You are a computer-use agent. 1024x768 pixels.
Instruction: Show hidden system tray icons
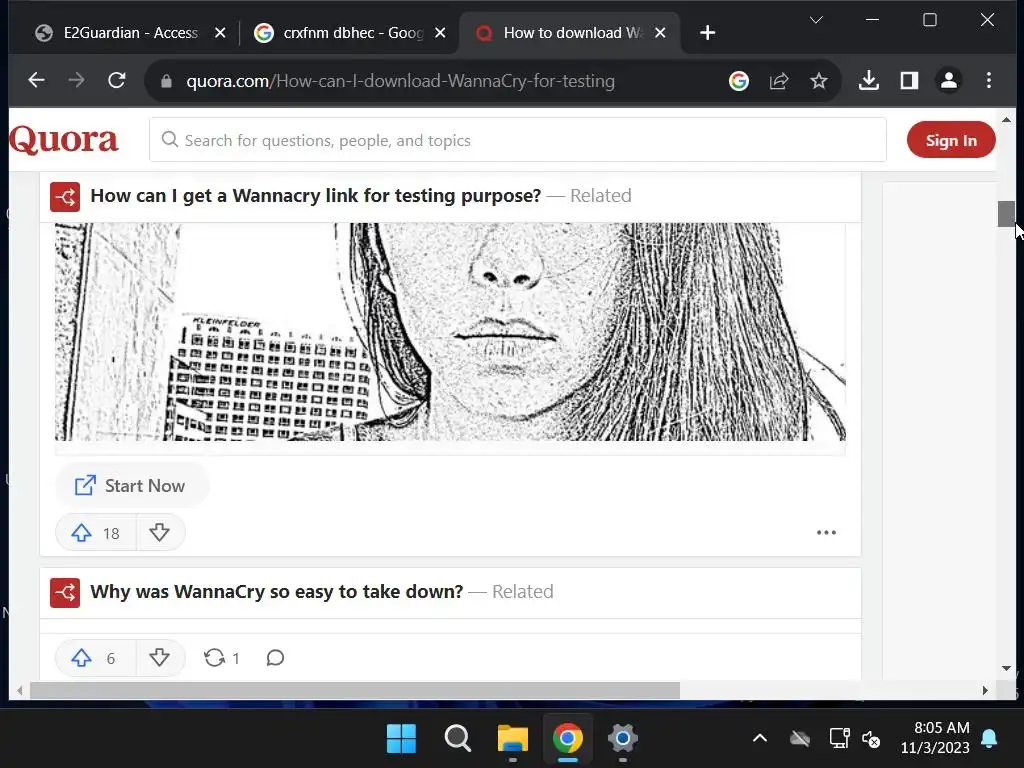point(760,739)
